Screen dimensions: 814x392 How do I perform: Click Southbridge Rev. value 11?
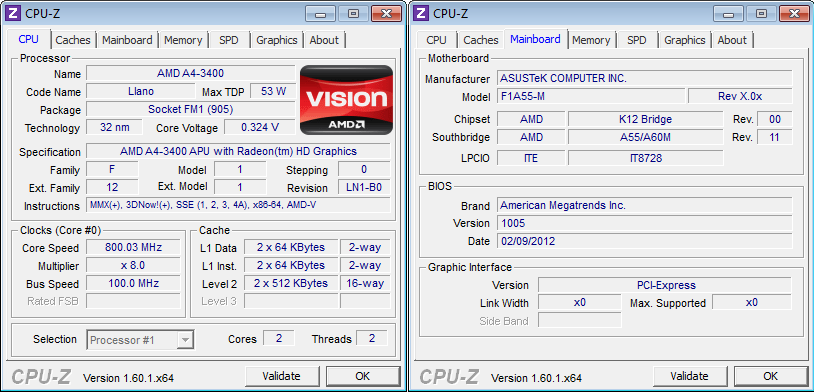click(775, 138)
